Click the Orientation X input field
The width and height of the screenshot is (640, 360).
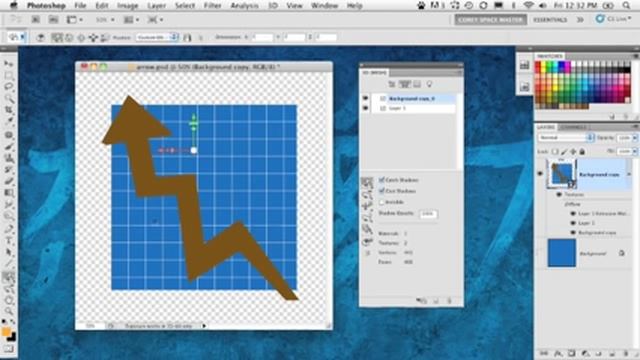pyautogui.click(x=262, y=37)
